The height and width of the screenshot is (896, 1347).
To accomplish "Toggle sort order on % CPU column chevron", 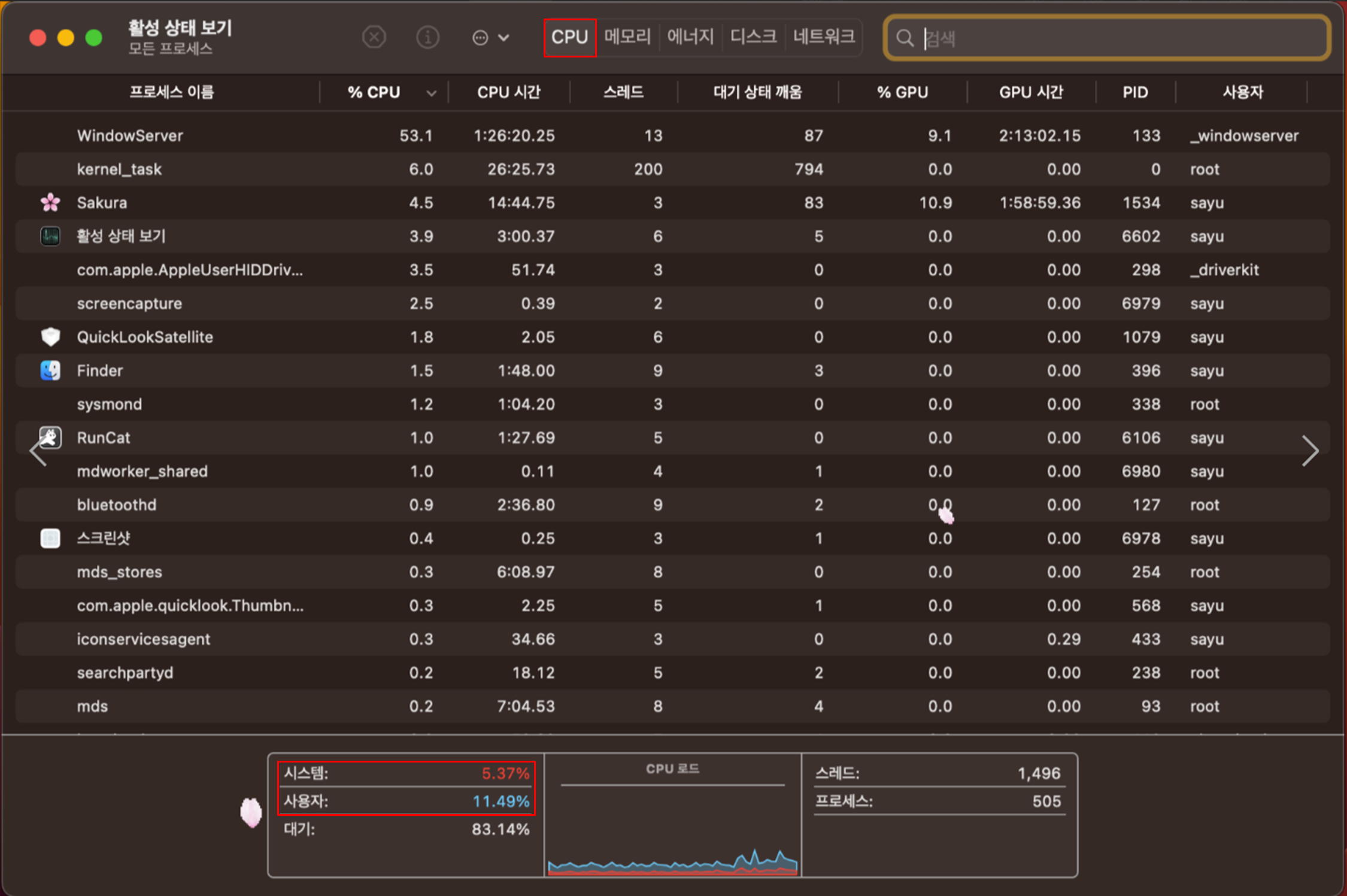I will [431, 93].
